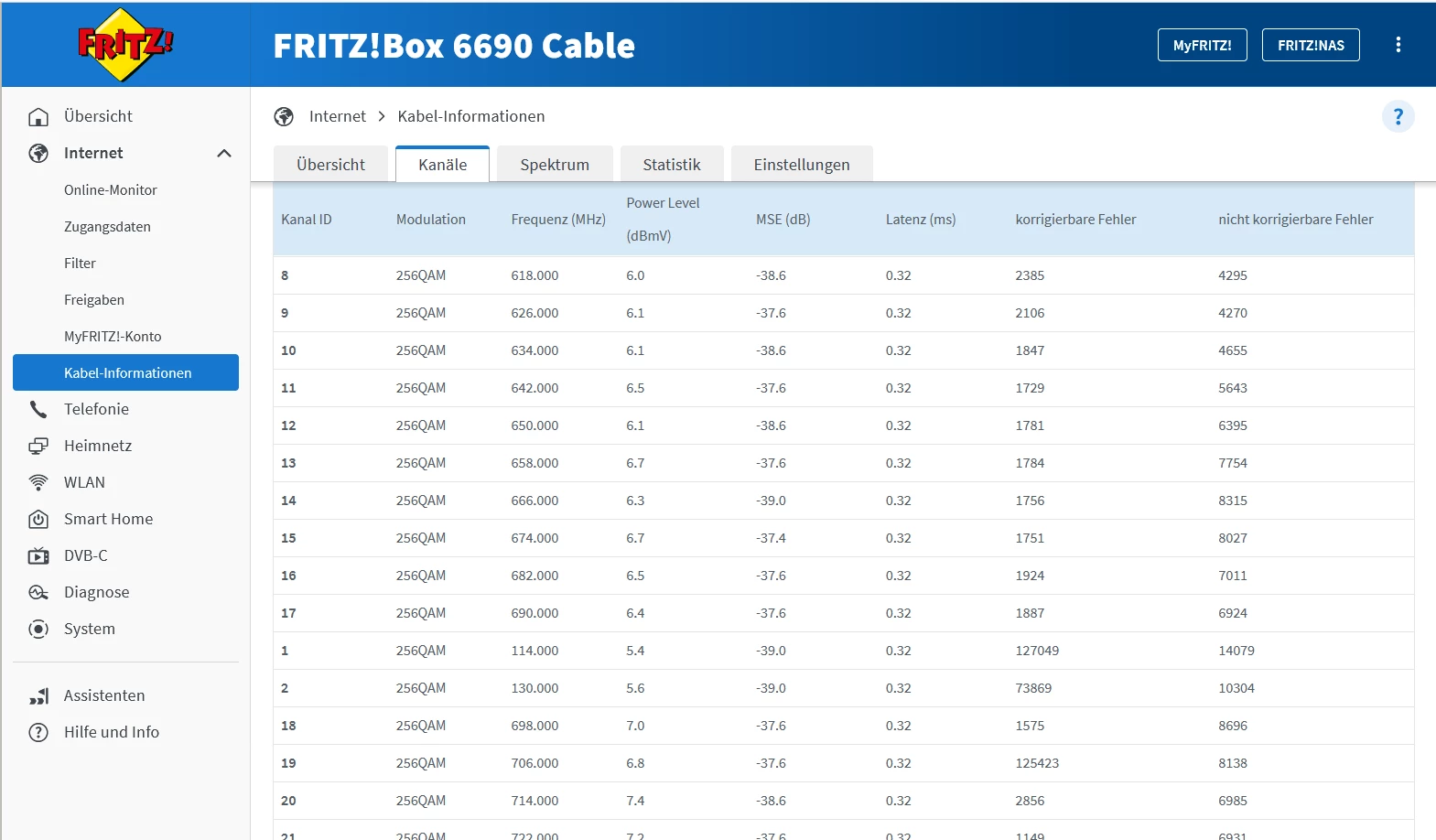This screenshot has width=1436, height=840.
Task: Click MSE value -37.4
Action: tap(771, 538)
